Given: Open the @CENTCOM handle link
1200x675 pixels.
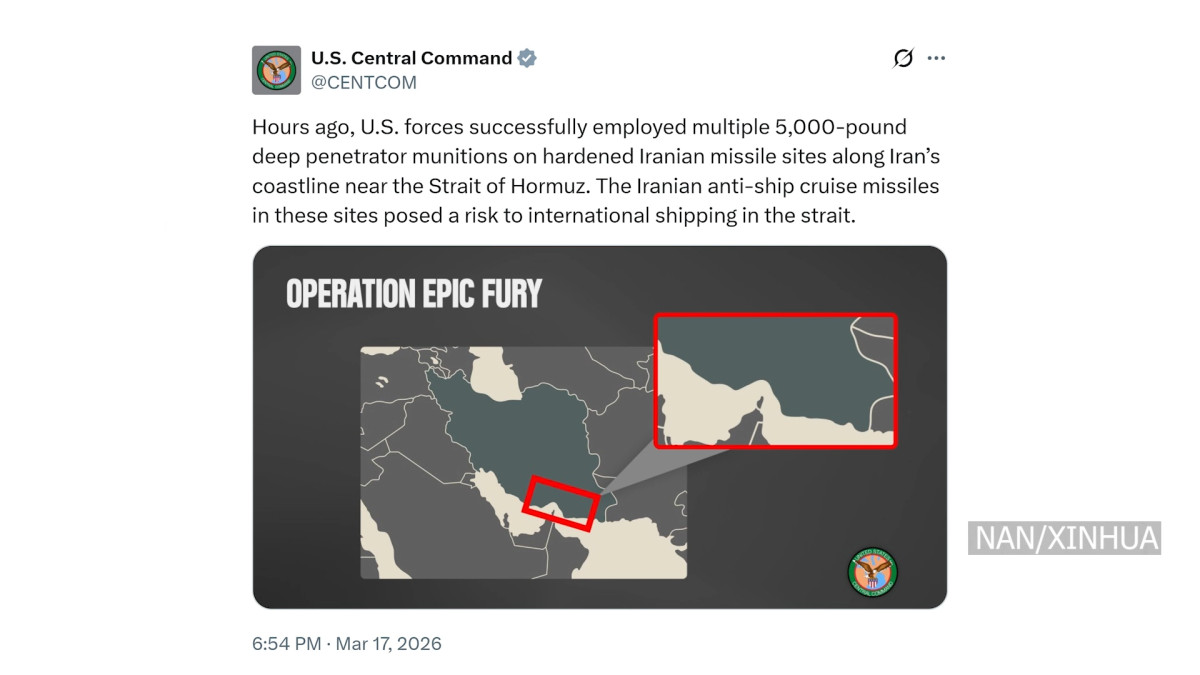Looking at the screenshot, I should [364, 83].
